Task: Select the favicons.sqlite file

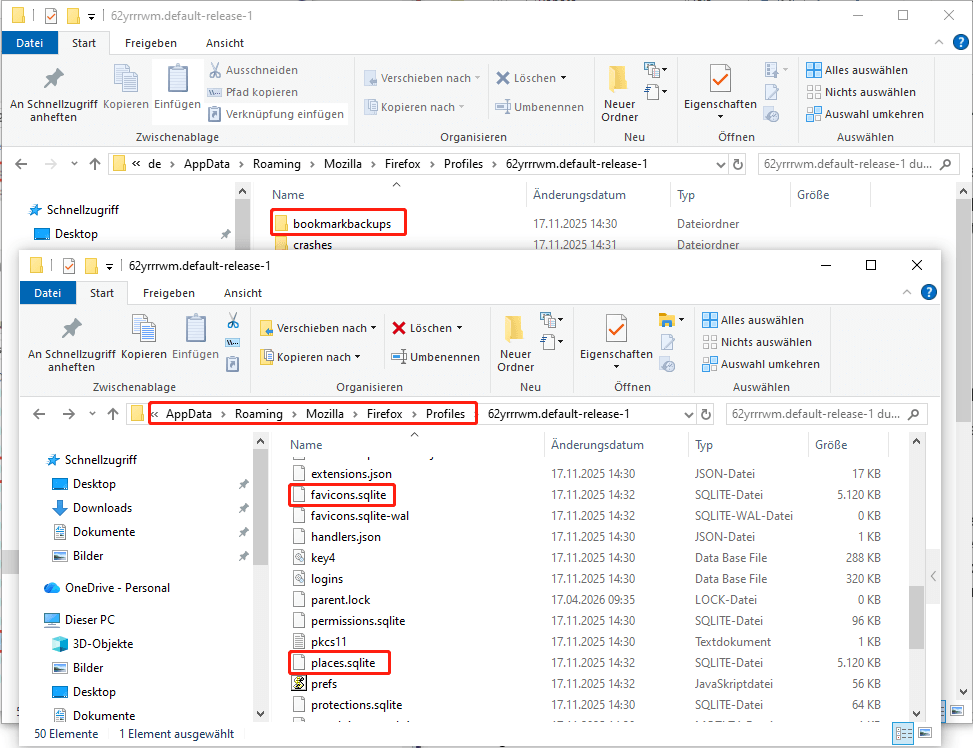Action: coord(348,495)
